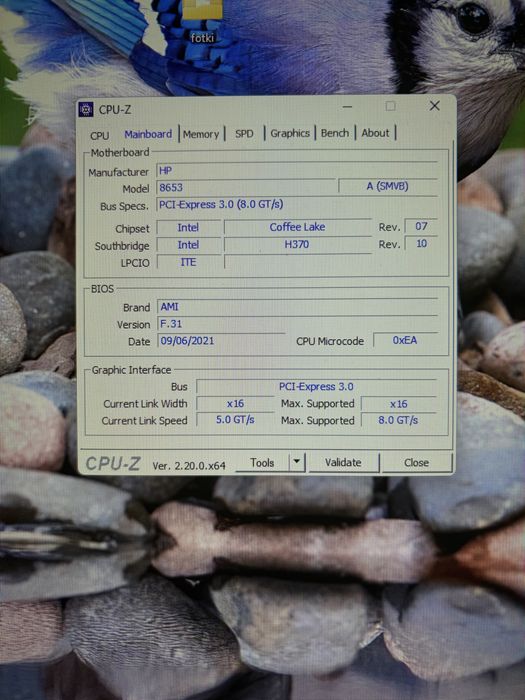525x700 pixels.
Task: Select the PCI-Express 3.0 (8.0 GT/s) bus specs
Action: 296,204
